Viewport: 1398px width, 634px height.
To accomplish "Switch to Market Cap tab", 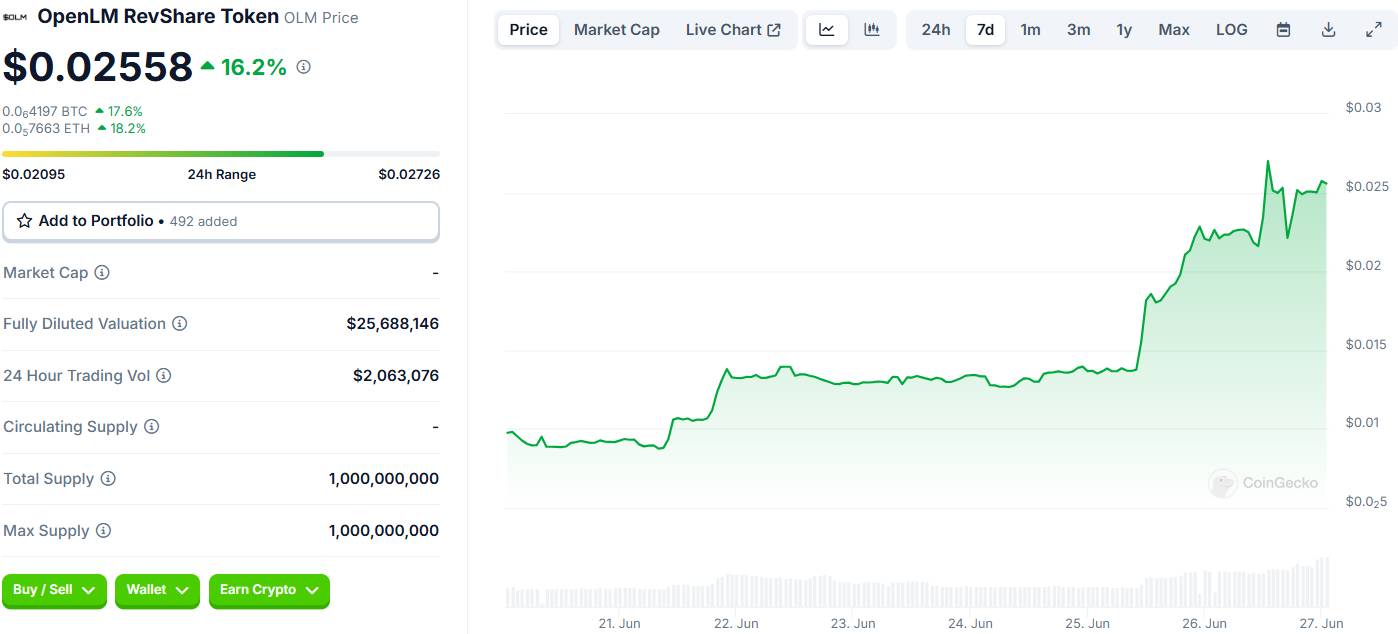I will pos(617,30).
